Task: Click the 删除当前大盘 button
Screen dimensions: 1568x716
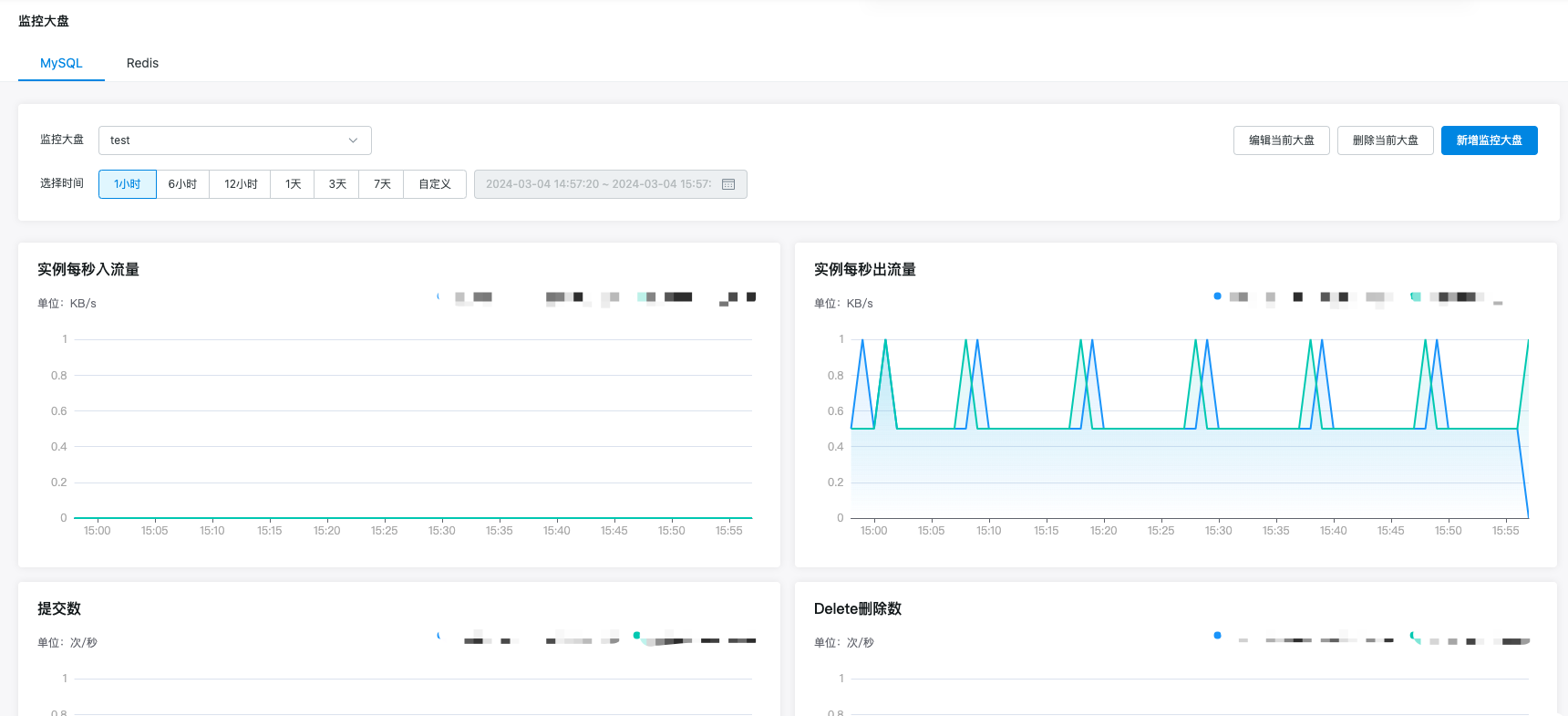Action: [1385, 140]
